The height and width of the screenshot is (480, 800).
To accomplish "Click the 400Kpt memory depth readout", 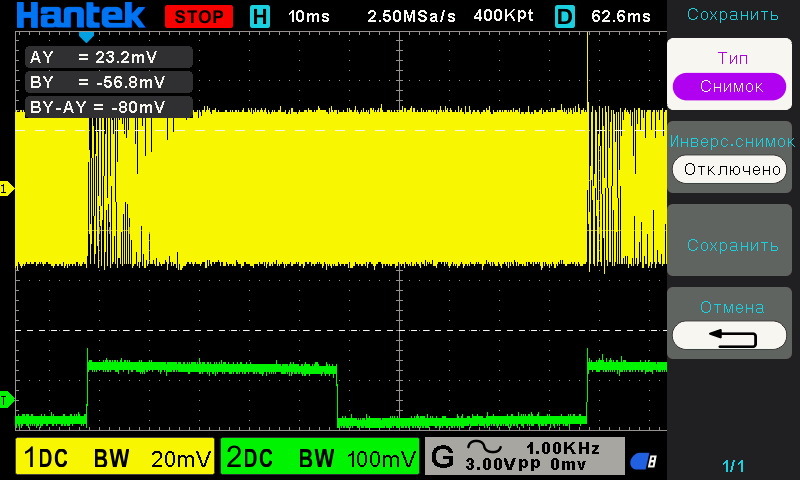I will [503, 16].
